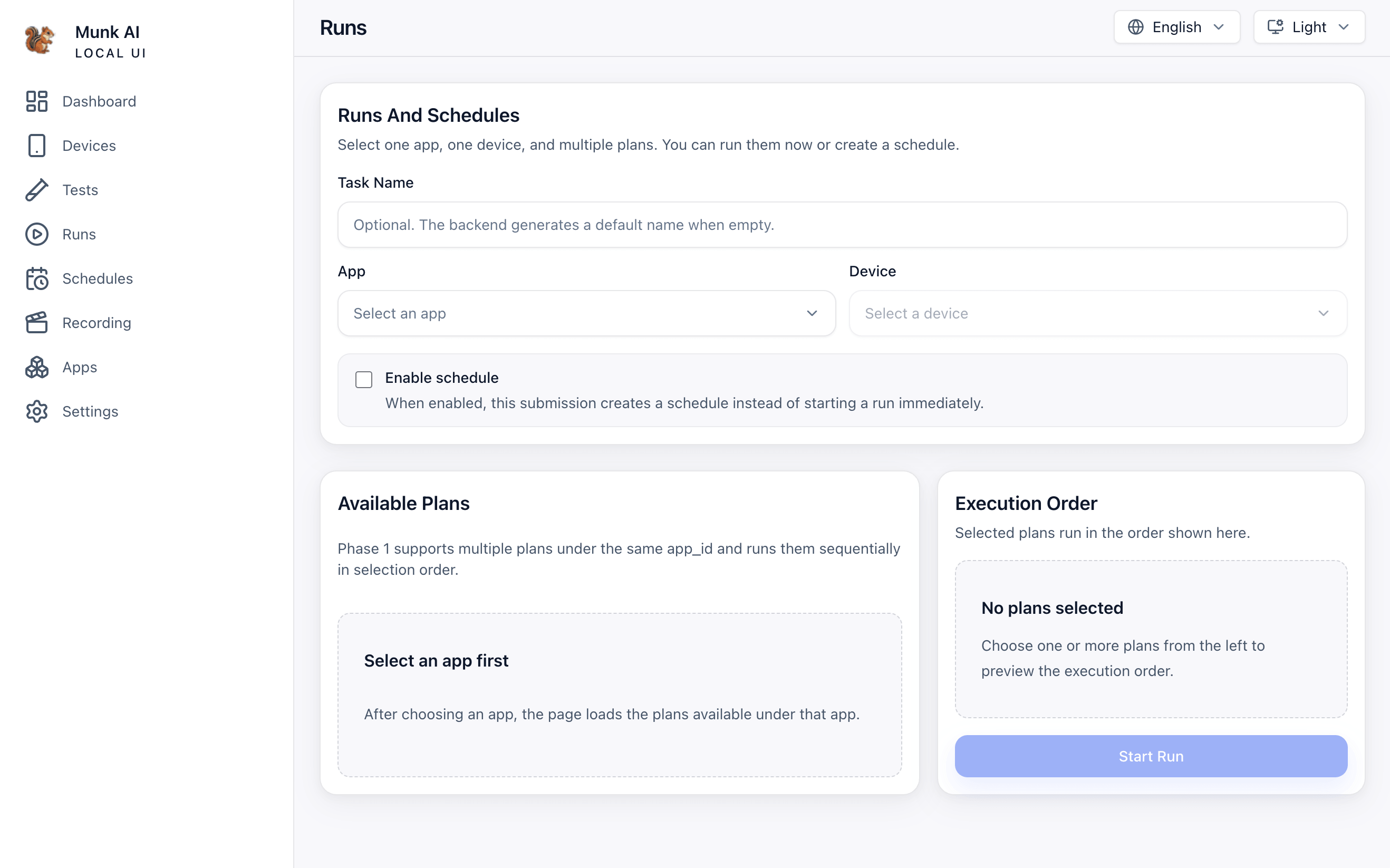Viewport: 1390px width, 868px height.
Task: Click the Recording clapperboard icon
Action: point(37,323)
